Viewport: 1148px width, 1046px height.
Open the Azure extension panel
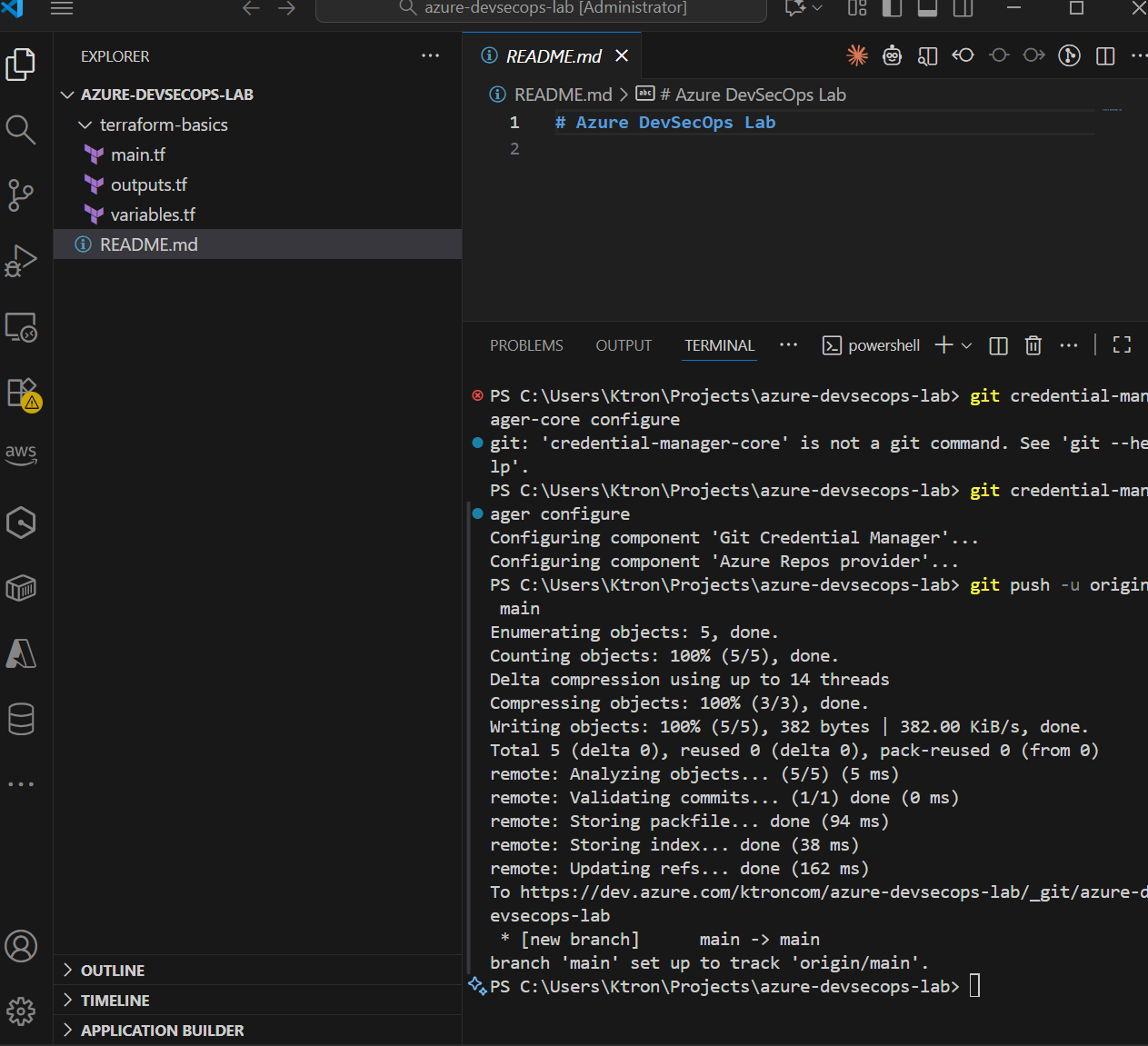20,653
